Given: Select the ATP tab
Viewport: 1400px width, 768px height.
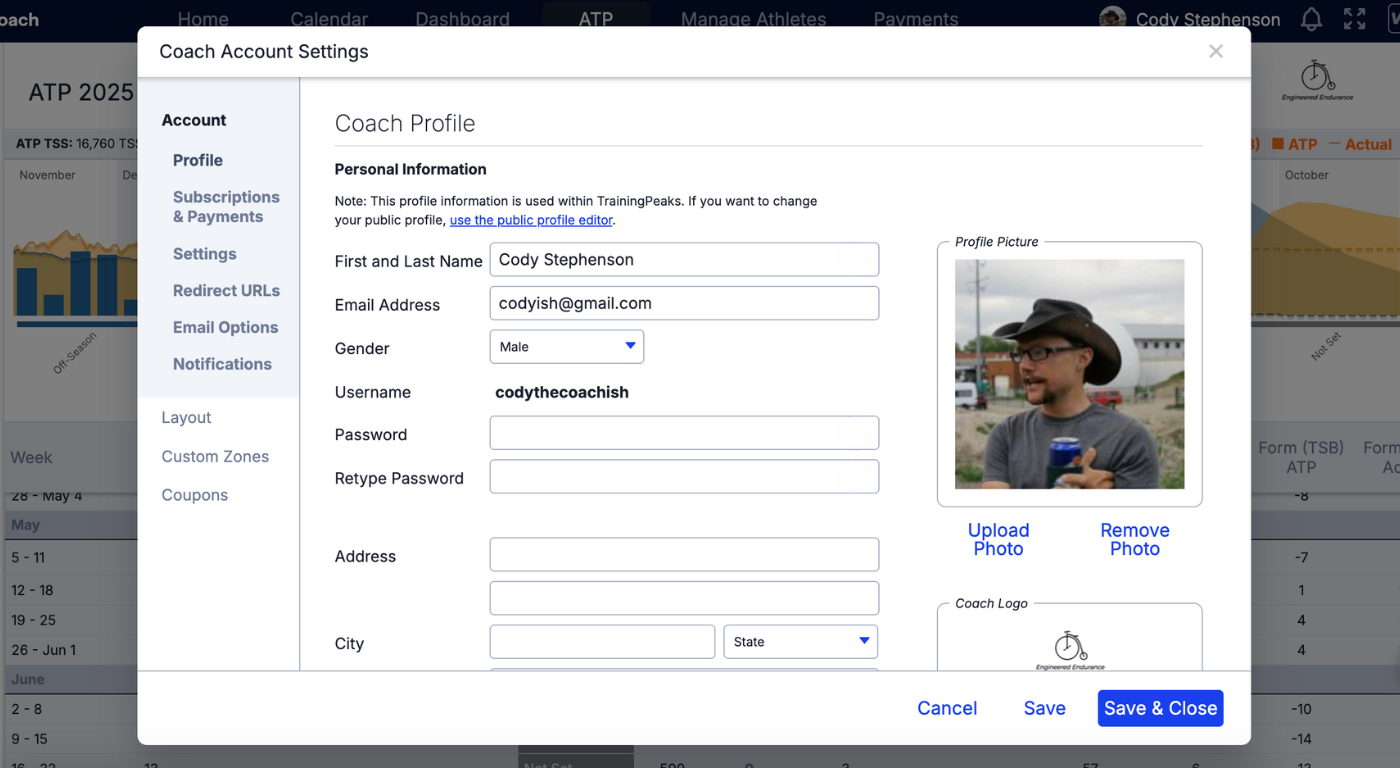Looking at the screenshot, I should 596,19.
